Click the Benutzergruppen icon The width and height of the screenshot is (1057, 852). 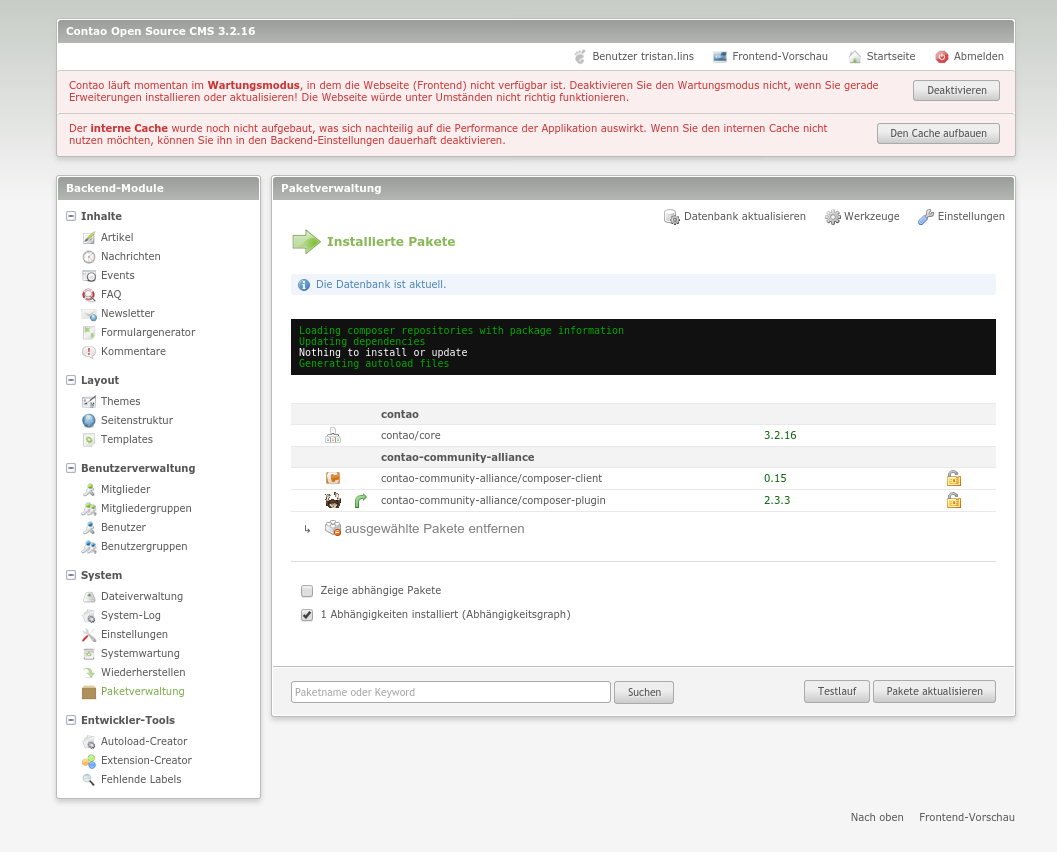[88, 547]
